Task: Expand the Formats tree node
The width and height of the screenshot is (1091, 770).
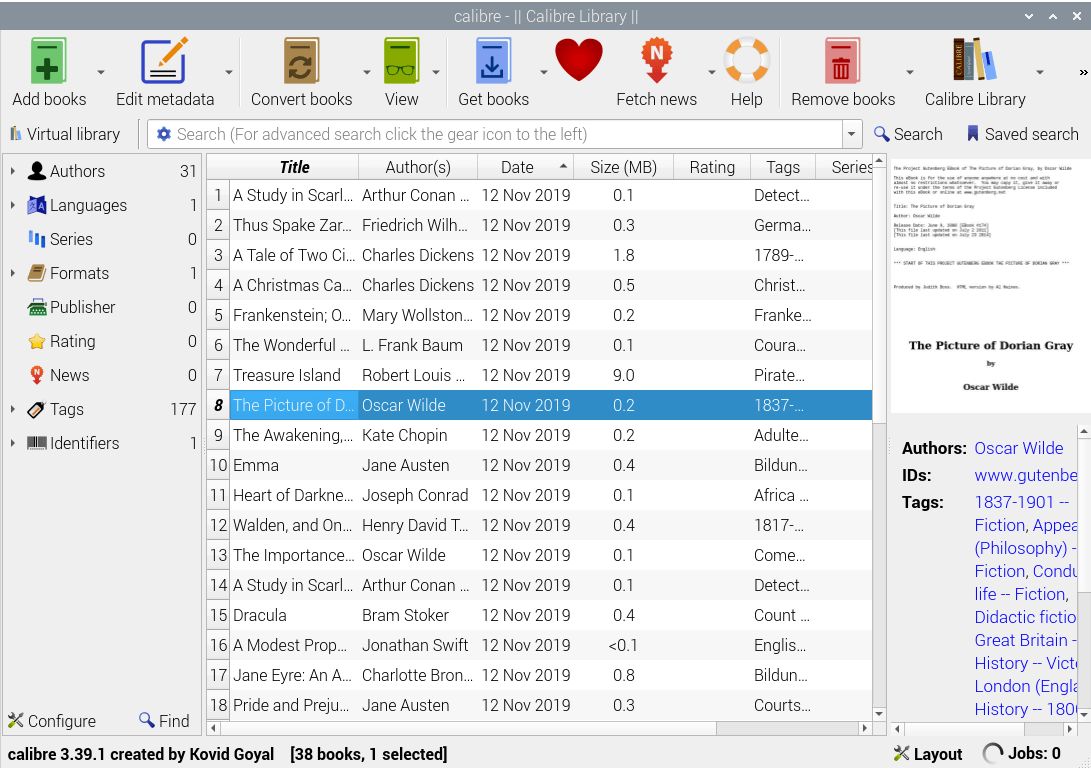Action: pos(13,273)
